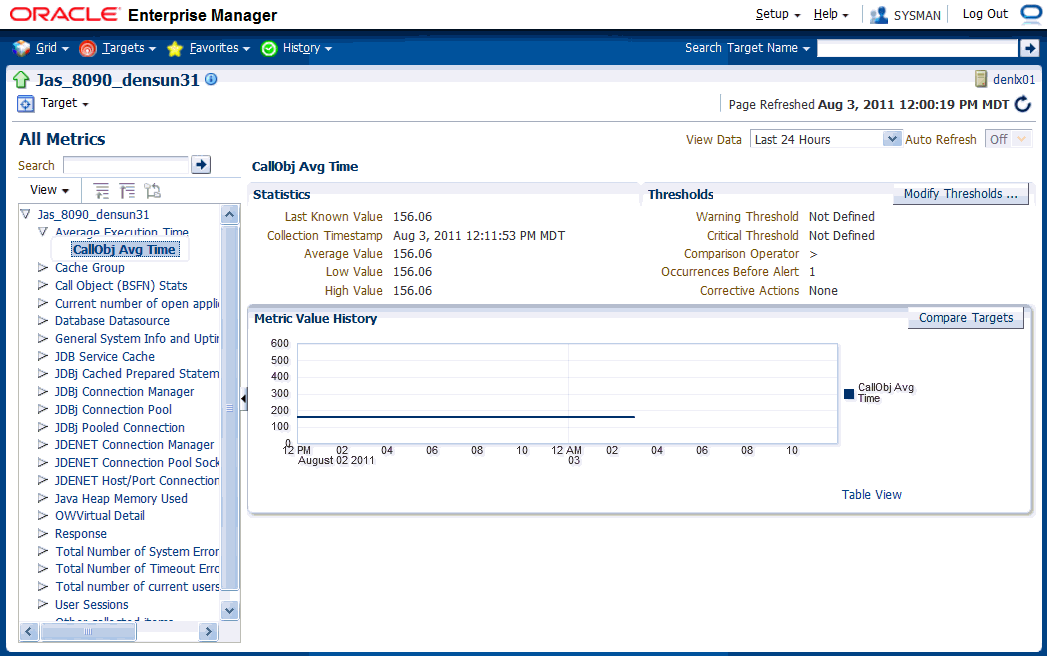
Task: Click the tree scroll left arrow
Action: pyautogui.click(x=29, y=631)
